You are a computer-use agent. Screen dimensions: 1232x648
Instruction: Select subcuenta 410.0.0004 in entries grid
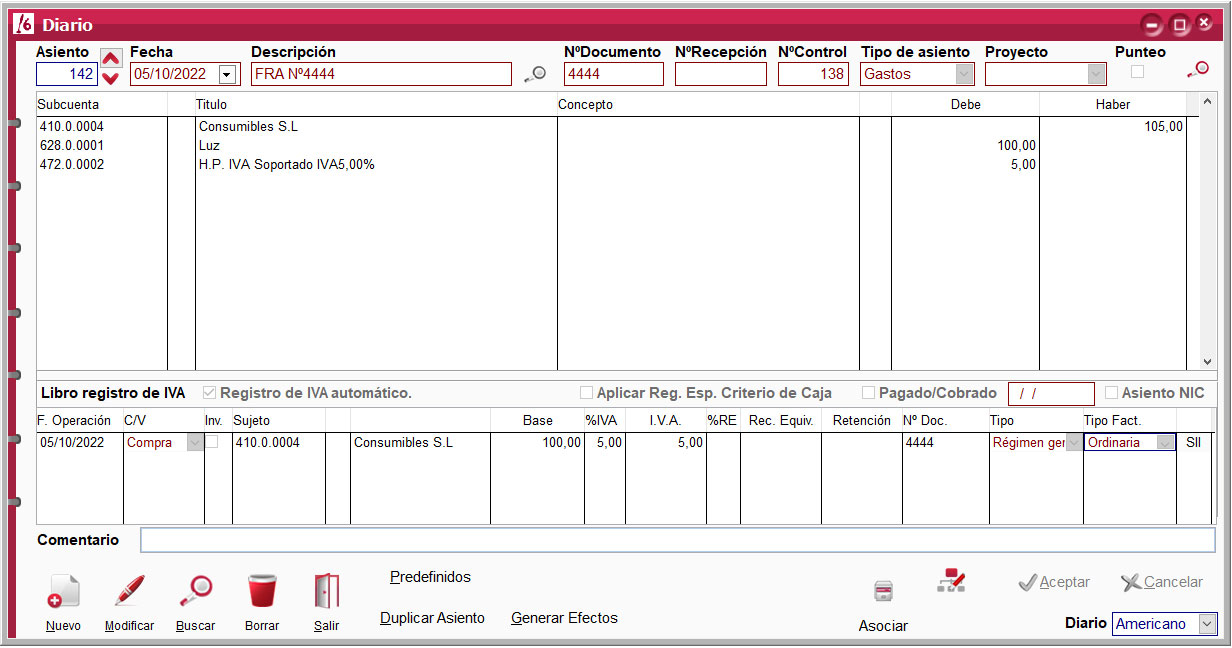[72, 127]
